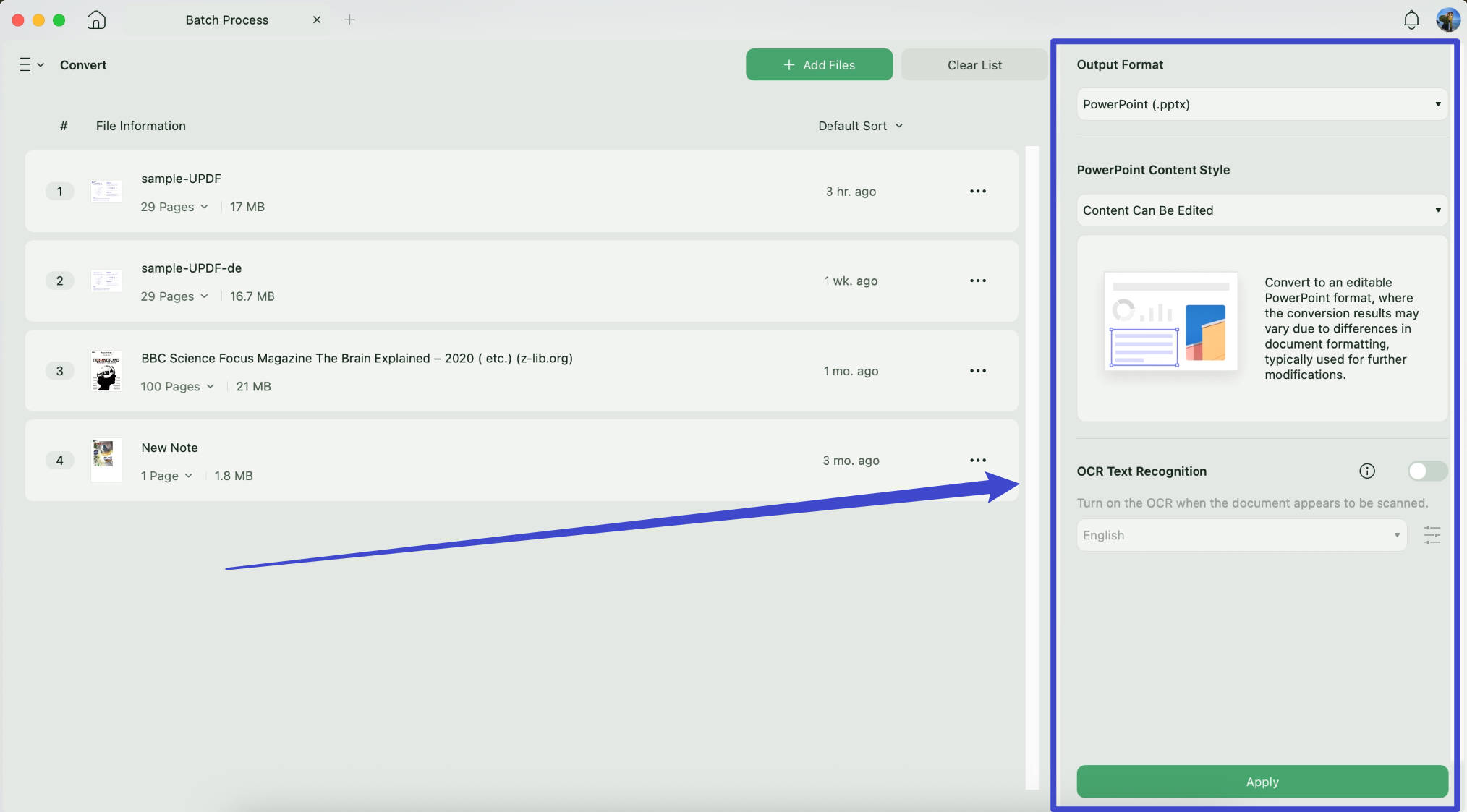Click the Convert heading label
1467x812 pixels.
click(x=83, y=65)
